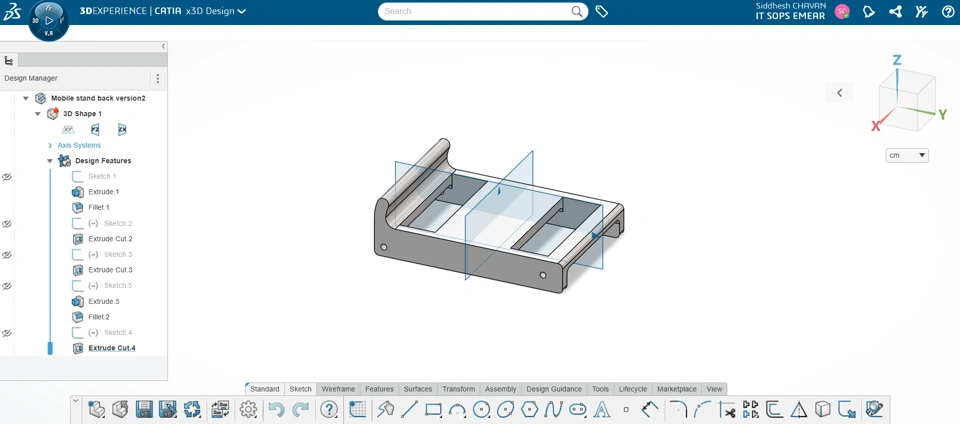The height and width of the screenshot is (424, 960).
Task: Collapse the Design Features node
Action: tap(50, 161)
